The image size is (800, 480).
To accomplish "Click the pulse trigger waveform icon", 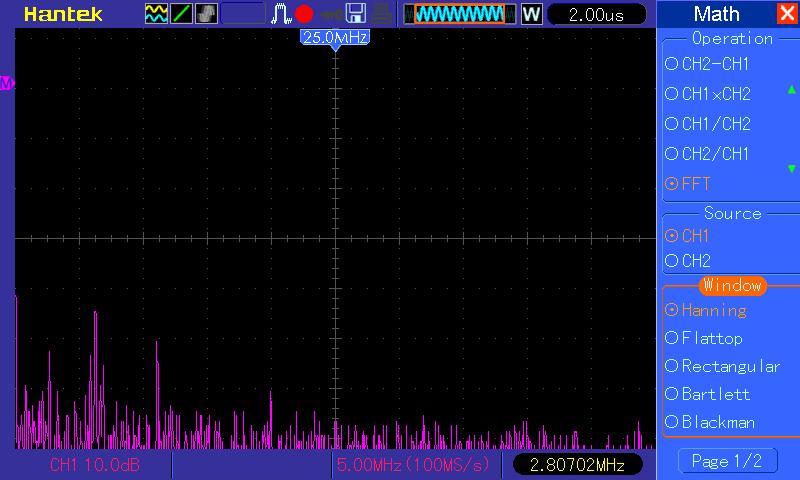I will pyautogui.click(x=280, y=14).
